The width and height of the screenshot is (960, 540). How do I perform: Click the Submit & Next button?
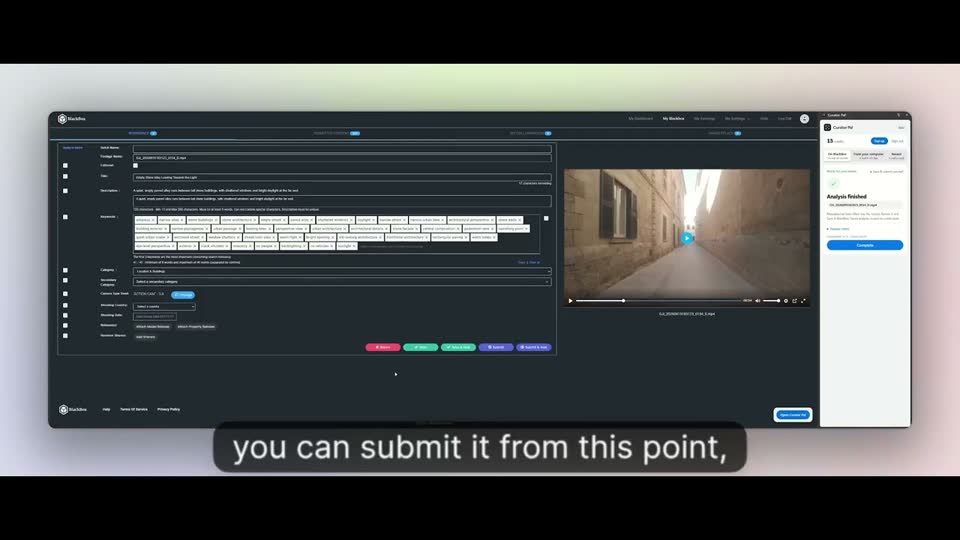(534, 347)
